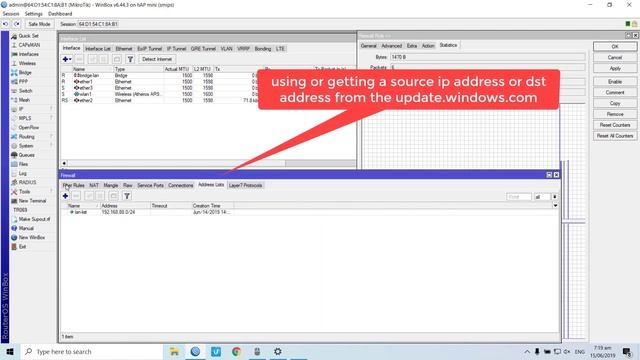Open OpenFlow in the sidebar

[28, 127]
